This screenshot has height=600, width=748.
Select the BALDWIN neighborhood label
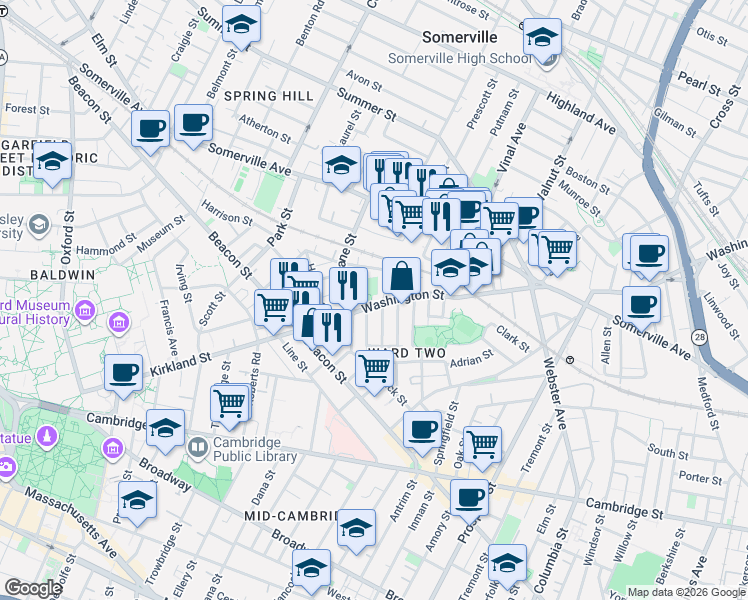point(63,275)
